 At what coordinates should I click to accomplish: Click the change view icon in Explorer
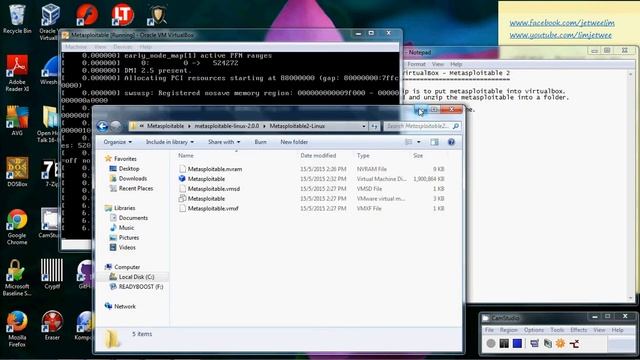click(x=409, y=142)
